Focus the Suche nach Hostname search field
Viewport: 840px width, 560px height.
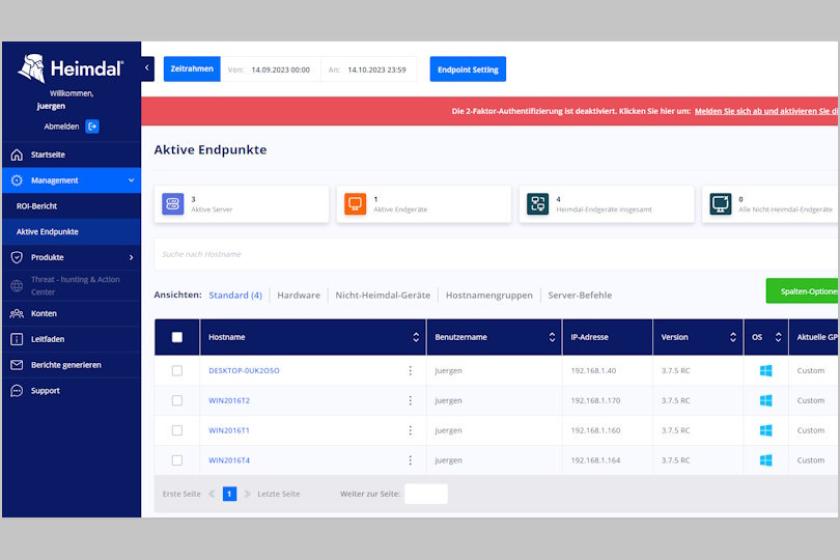click(496, 254)
